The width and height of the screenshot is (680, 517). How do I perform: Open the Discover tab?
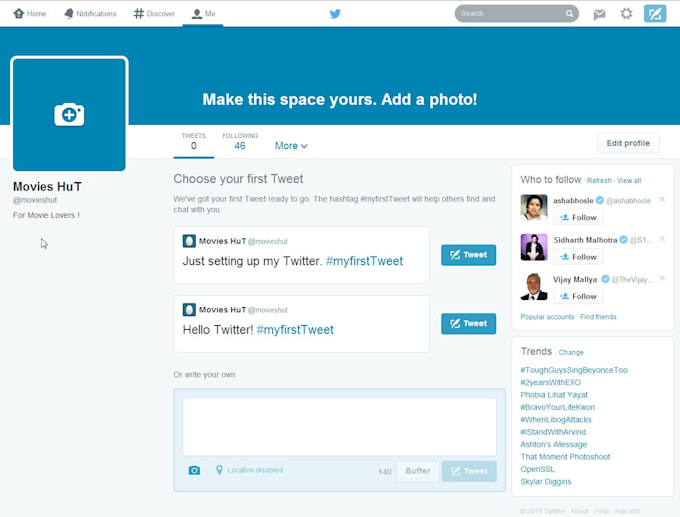(154, 13)
